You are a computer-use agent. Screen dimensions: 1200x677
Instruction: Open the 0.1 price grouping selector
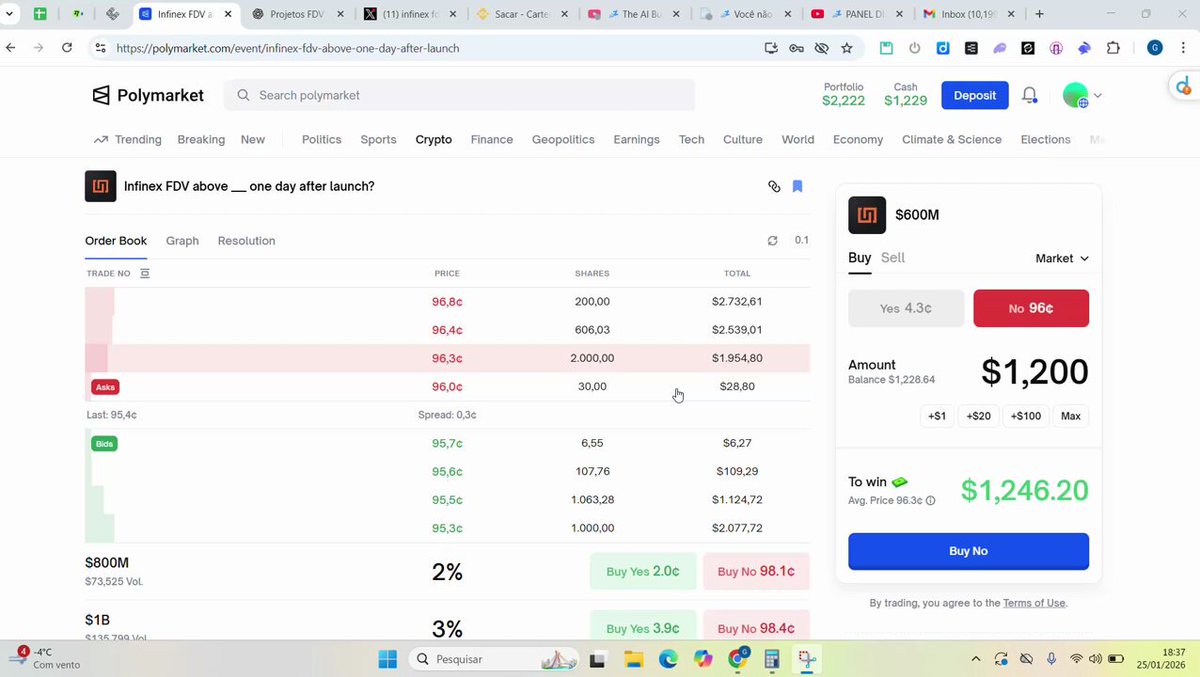801,240
